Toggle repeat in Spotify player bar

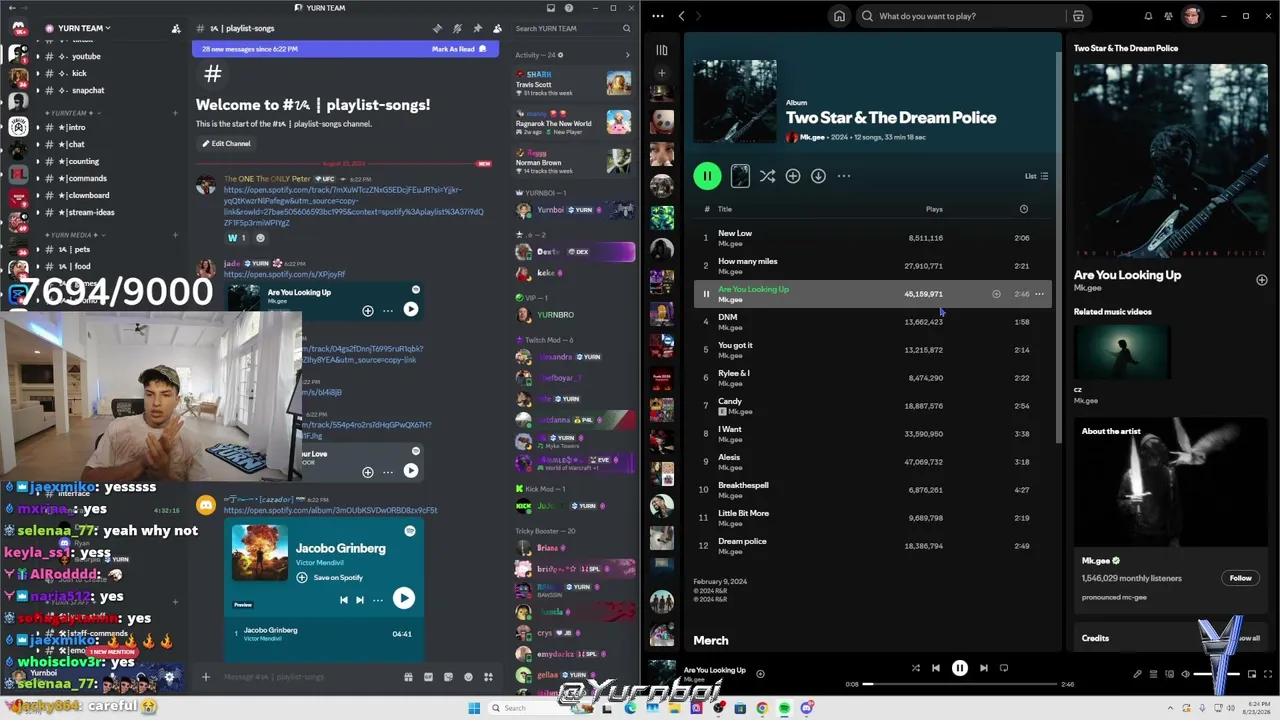1004,668
